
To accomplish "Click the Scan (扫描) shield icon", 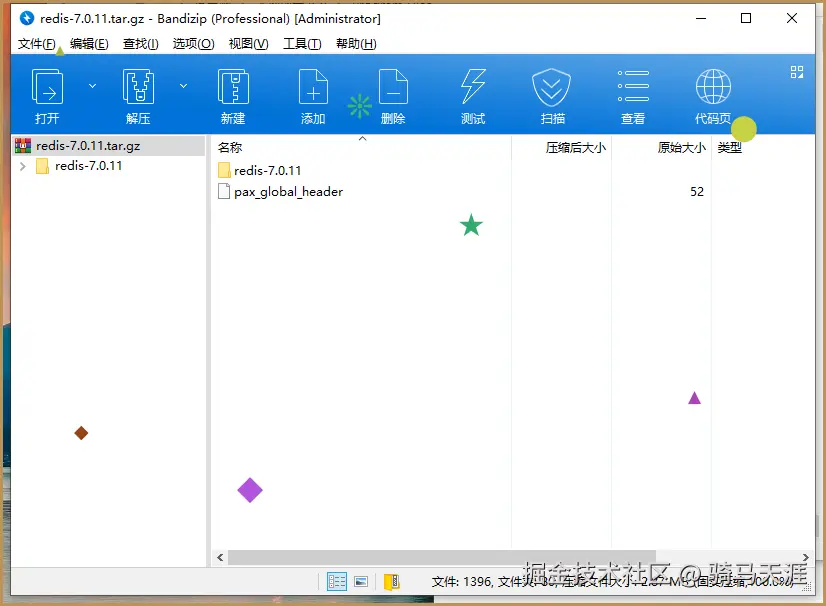I will (x=552, y=87).
